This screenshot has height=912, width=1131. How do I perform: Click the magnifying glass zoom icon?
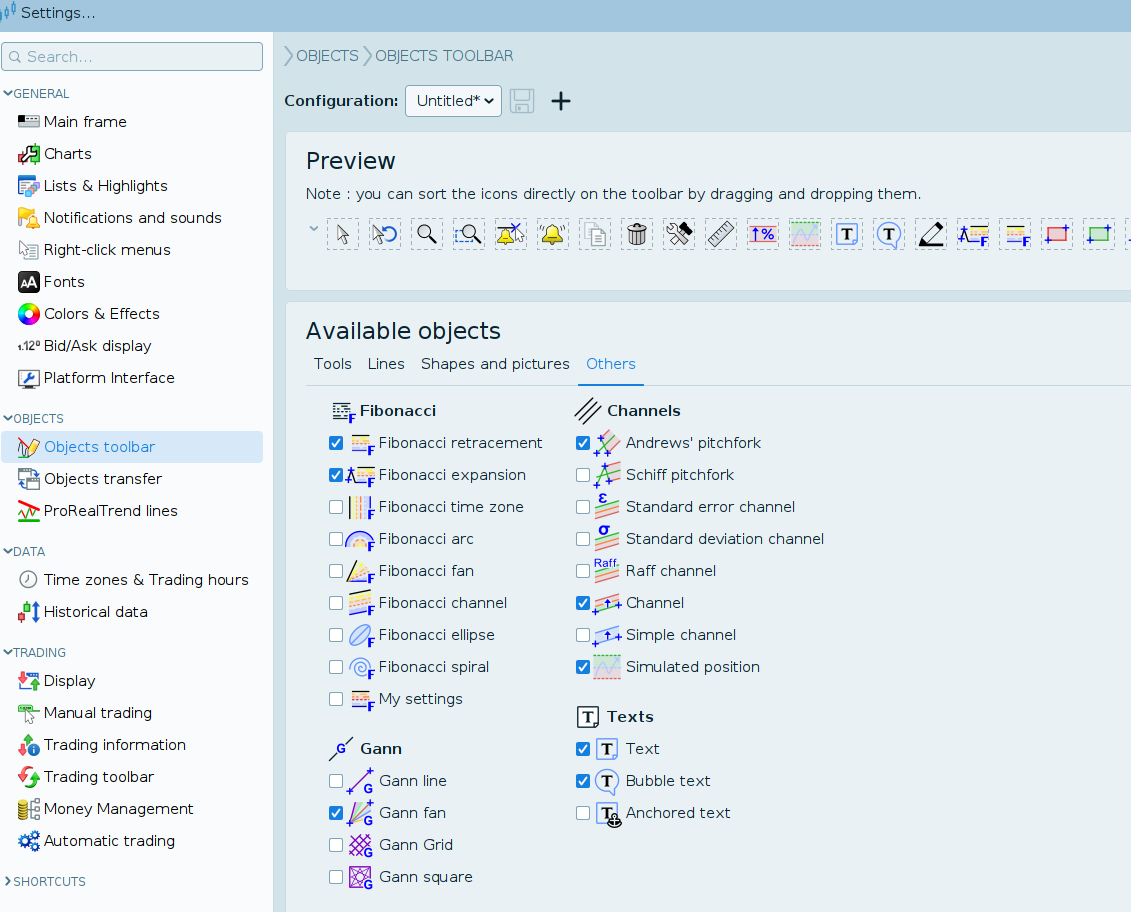coord(427,235)
